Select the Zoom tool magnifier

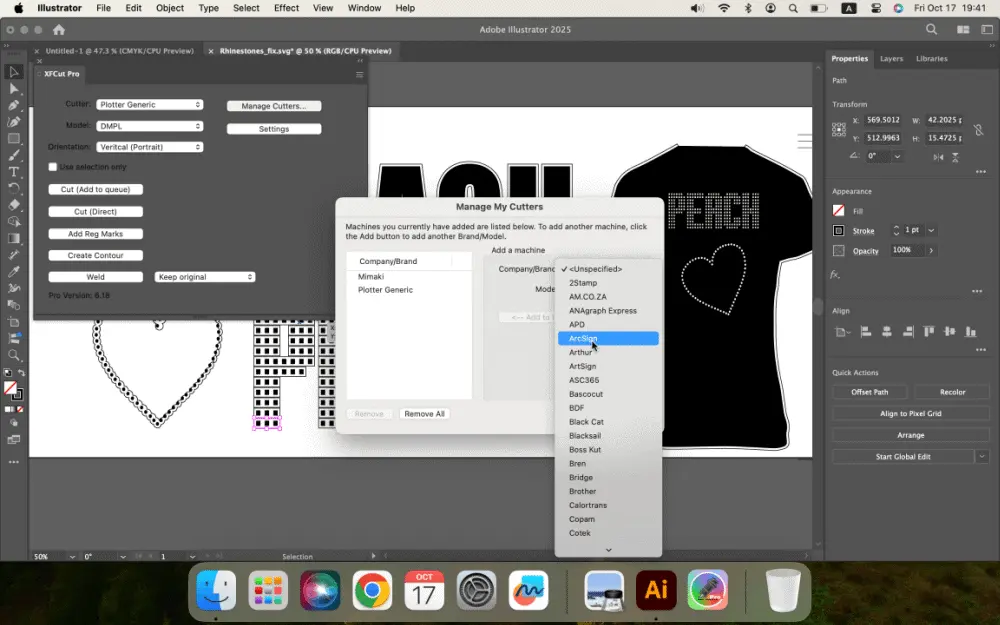13,355
